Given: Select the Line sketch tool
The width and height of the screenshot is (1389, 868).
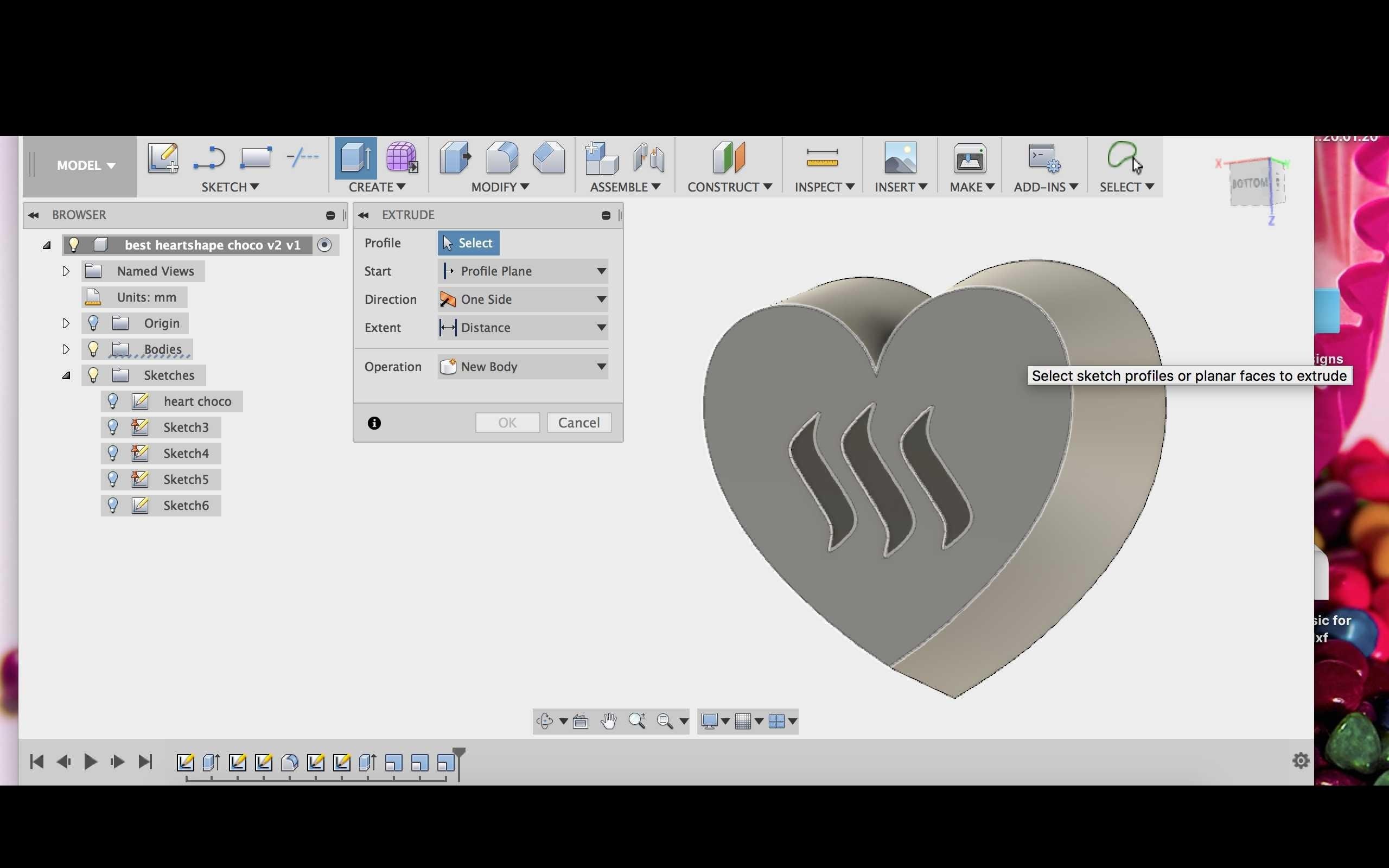Looking at the screenshot, I should coord(209,158).
